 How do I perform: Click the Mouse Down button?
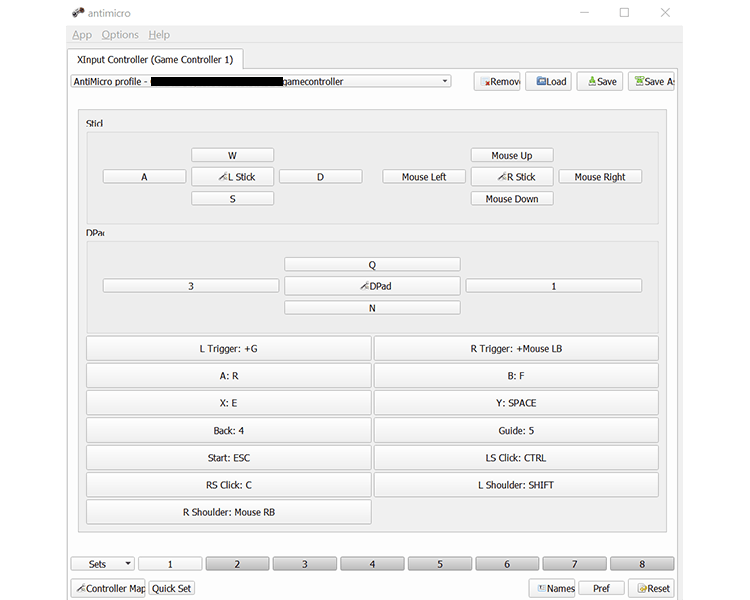(512, 199)
